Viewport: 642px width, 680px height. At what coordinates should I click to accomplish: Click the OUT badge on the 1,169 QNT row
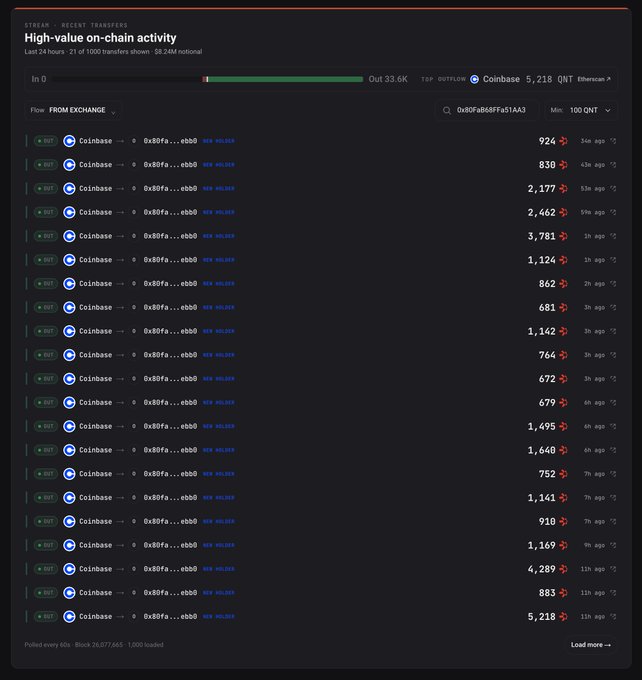46,545
